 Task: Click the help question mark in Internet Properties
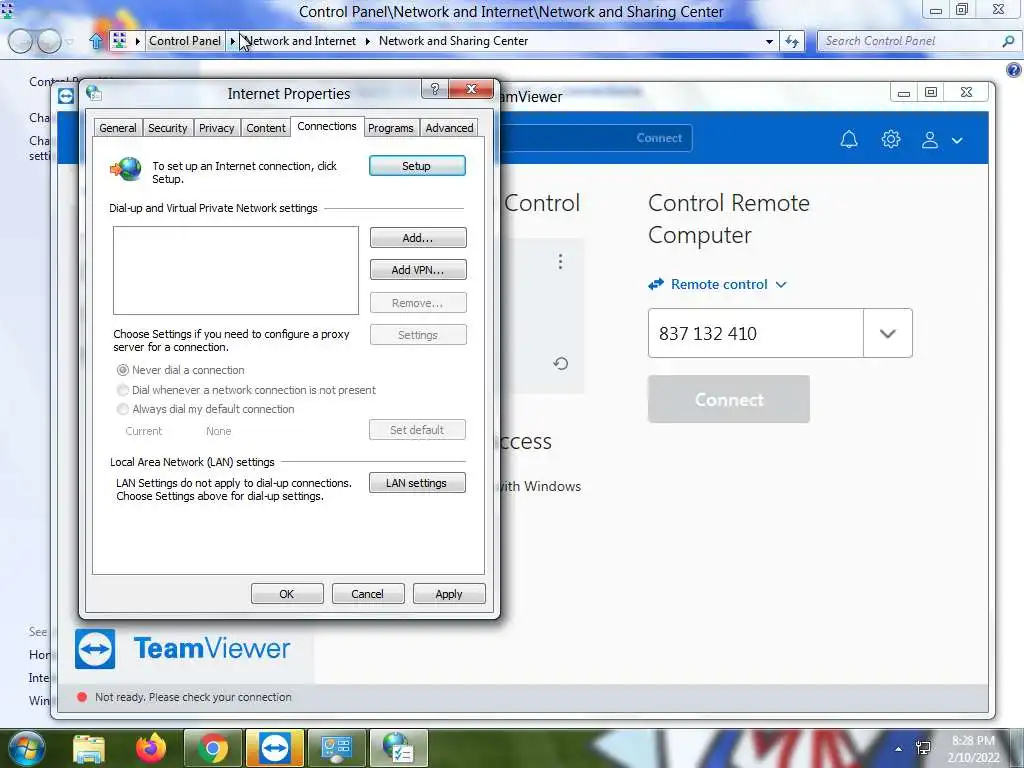435,89
